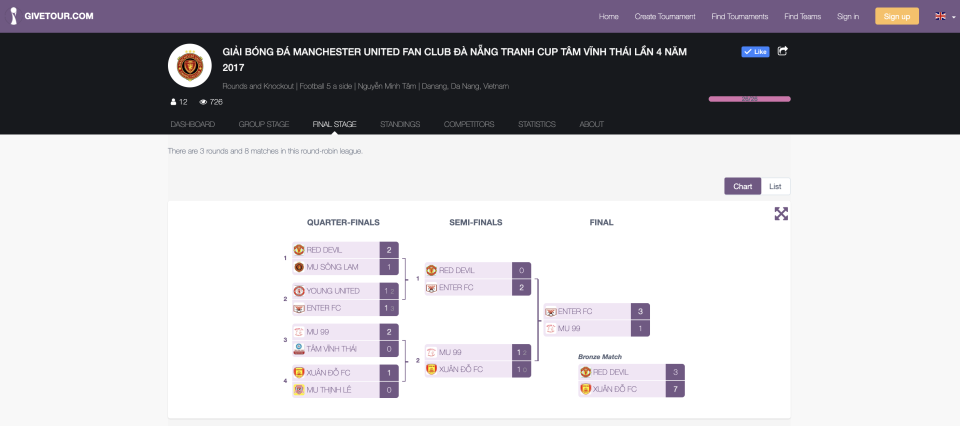This screenshot has width=960, height=426.
Task: Click MU Thịnh Lê team crest icon
Action: click(x=298, y=390)
